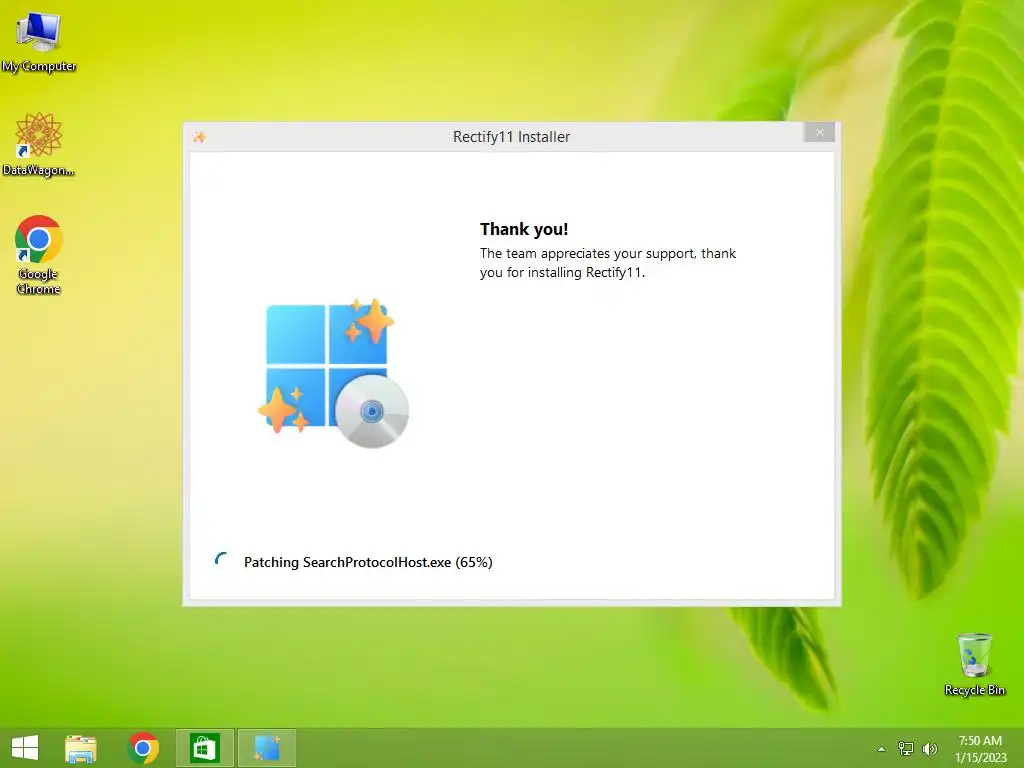Image resolution: width=1024 pixels, height=768 pixels.
Task: Open the volume control tray icon
Action: click(x=929, y=748)
